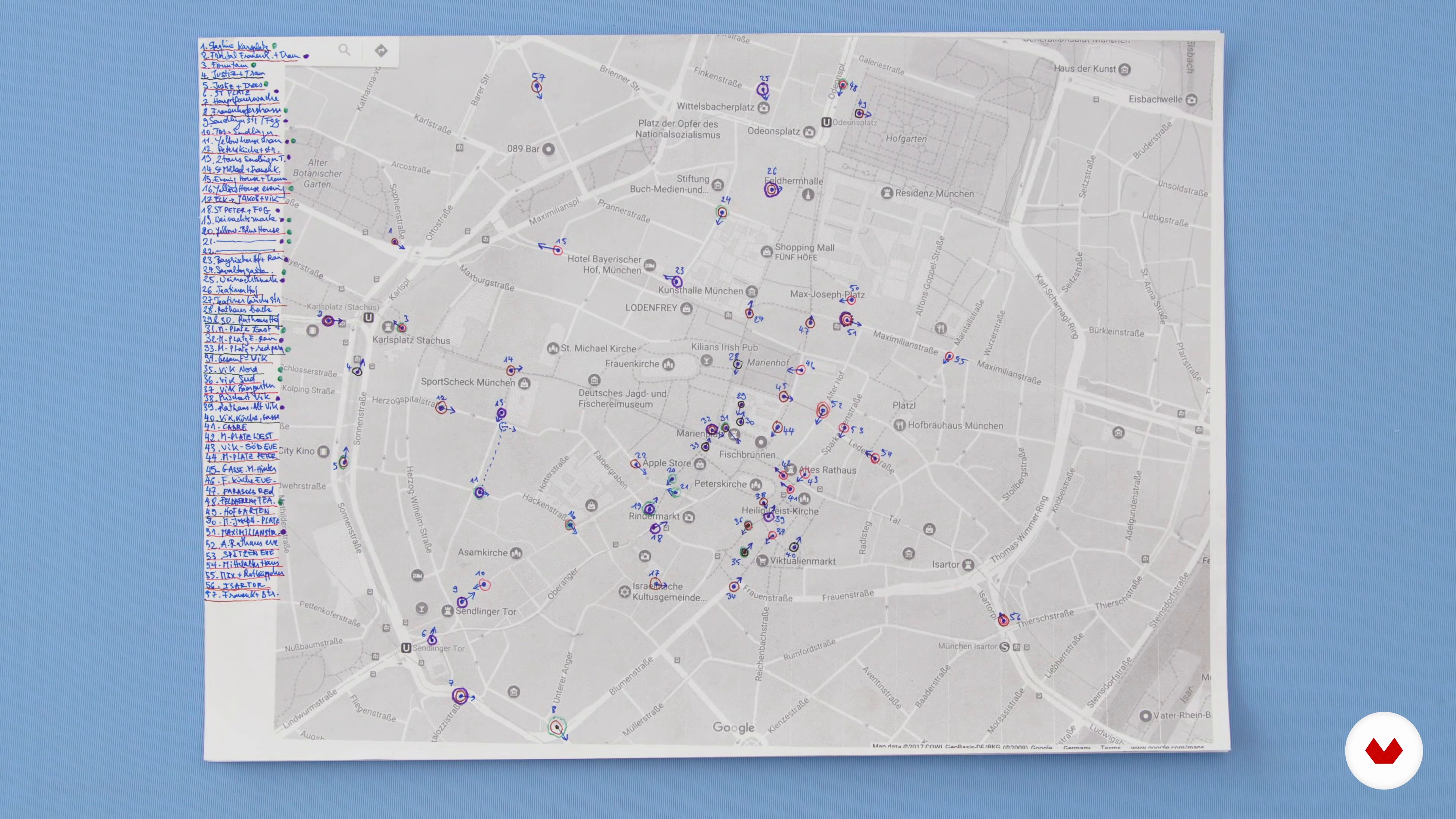Viewport: 1456px width, 819px height.
Task: Click the Platz der Opfer des Nationalsozialismus label
Action: point(678,129)
